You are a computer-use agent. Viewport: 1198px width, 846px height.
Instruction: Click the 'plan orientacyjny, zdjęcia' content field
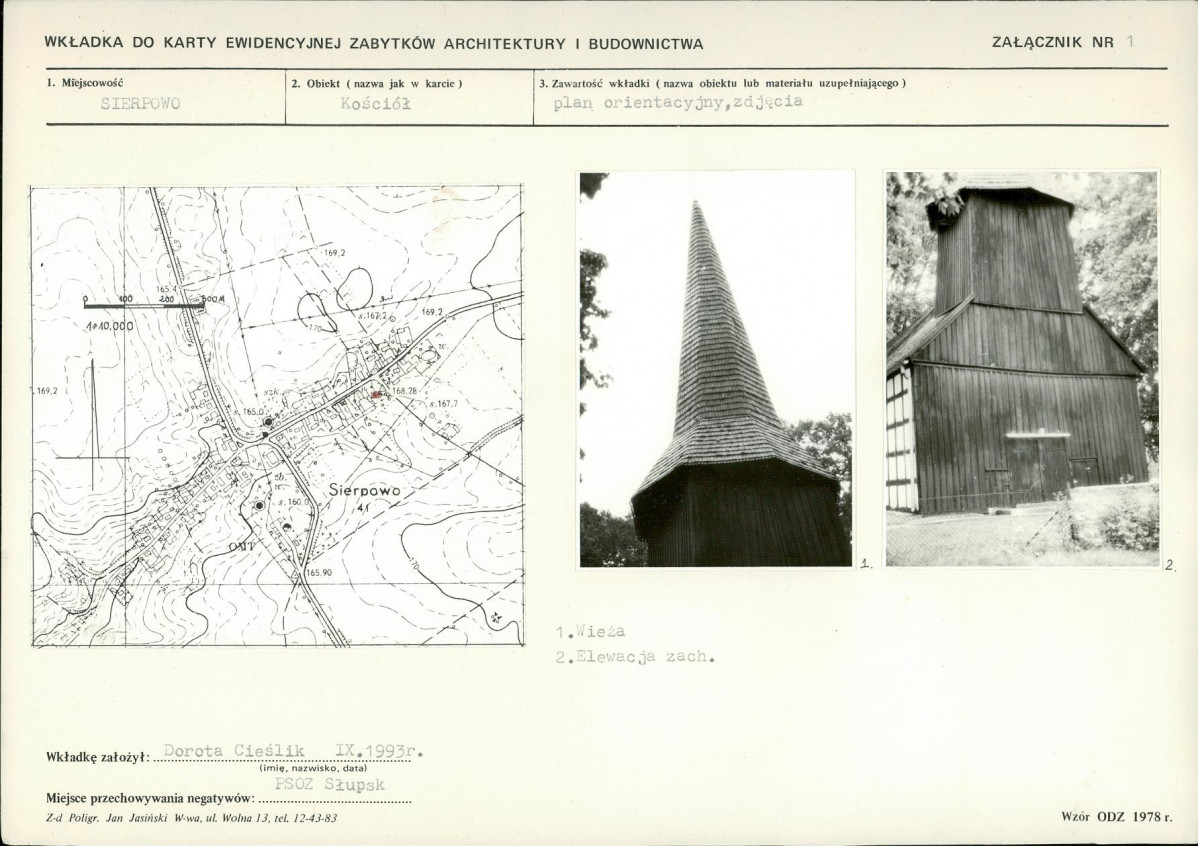677,103
